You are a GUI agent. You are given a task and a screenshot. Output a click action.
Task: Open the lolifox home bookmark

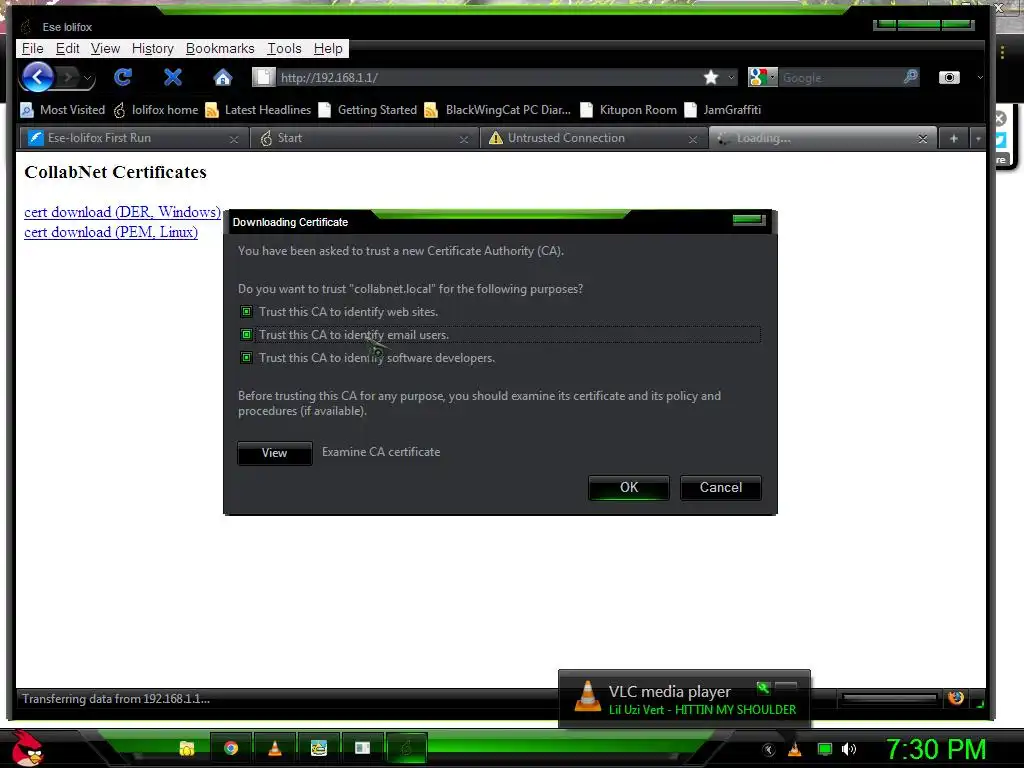tap(156, 110)
